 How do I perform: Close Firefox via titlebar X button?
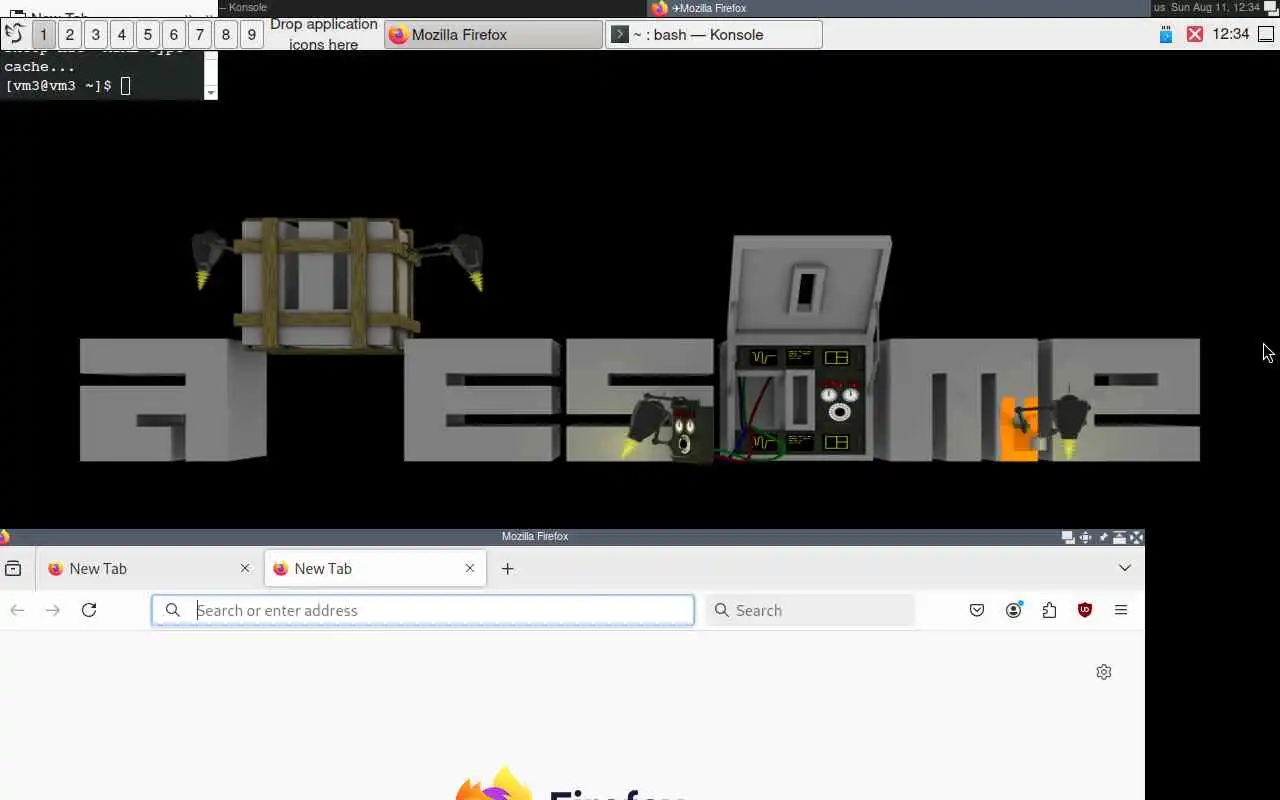[x=1136, y=537]
